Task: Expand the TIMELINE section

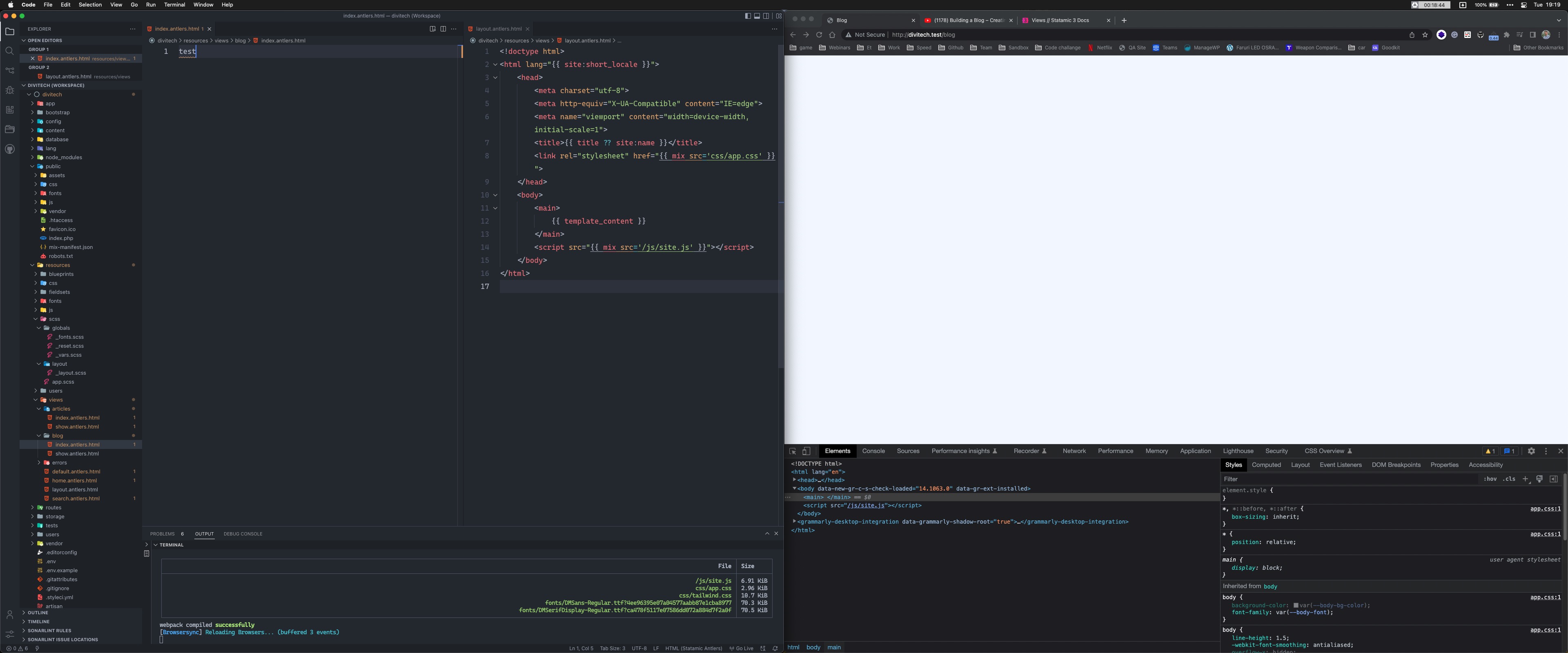Action: coord(38,621)
